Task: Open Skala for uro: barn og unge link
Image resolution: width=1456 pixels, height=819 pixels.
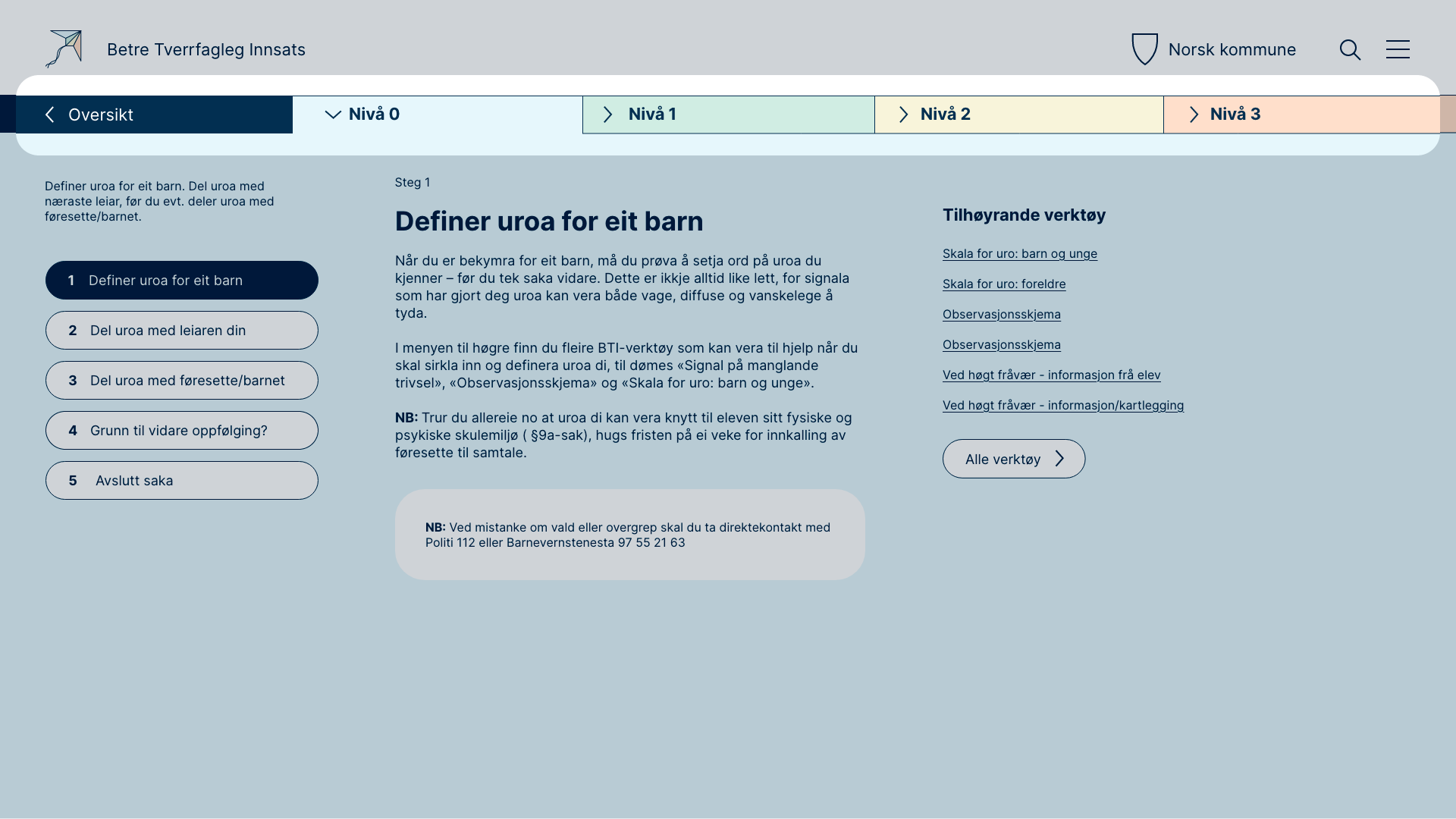Action: pyautogui.click(x=1019, y=254)
